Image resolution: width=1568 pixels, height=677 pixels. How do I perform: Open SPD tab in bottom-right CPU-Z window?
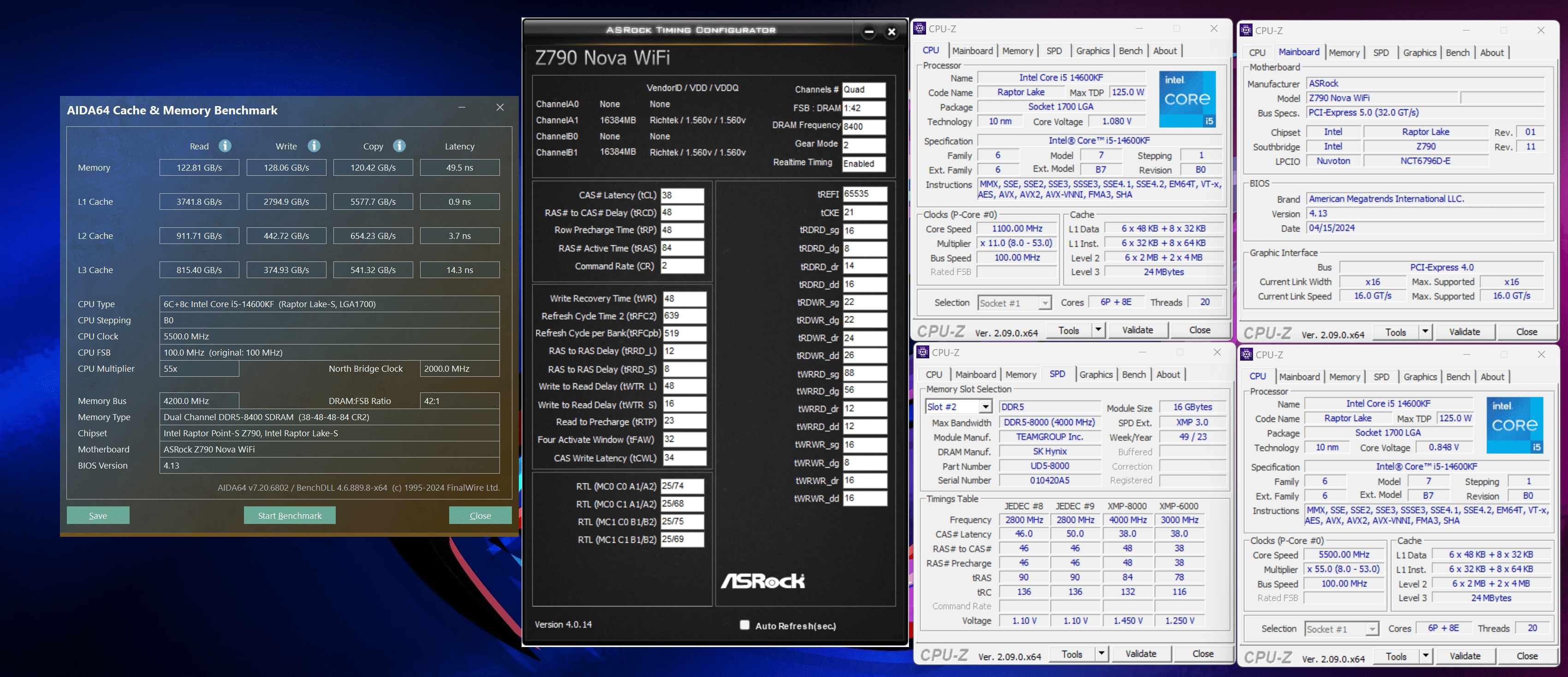1381,377
